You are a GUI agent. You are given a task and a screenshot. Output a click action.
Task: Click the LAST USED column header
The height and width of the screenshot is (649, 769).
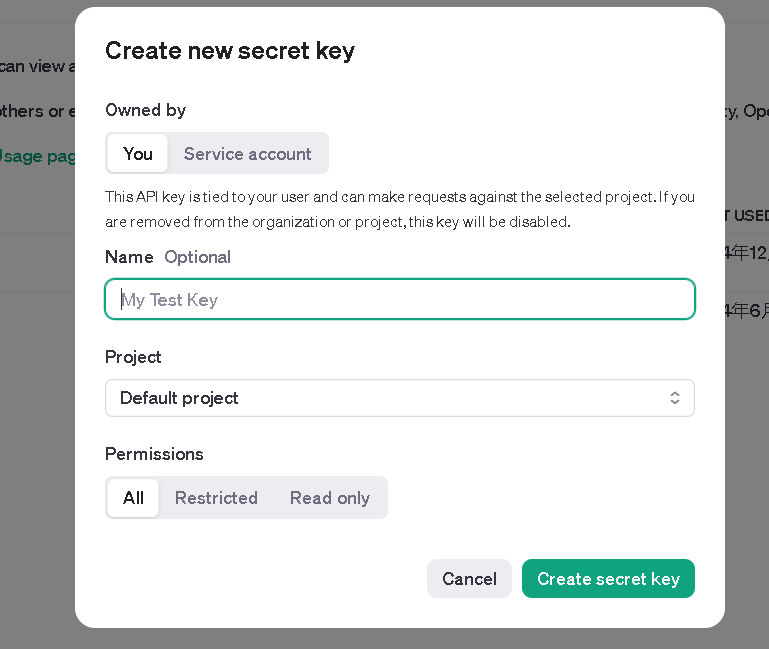pos(746,215)
